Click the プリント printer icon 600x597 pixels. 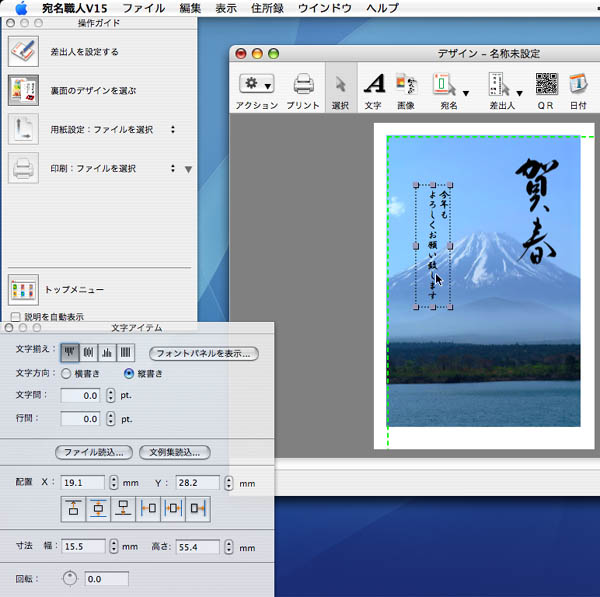303,85
